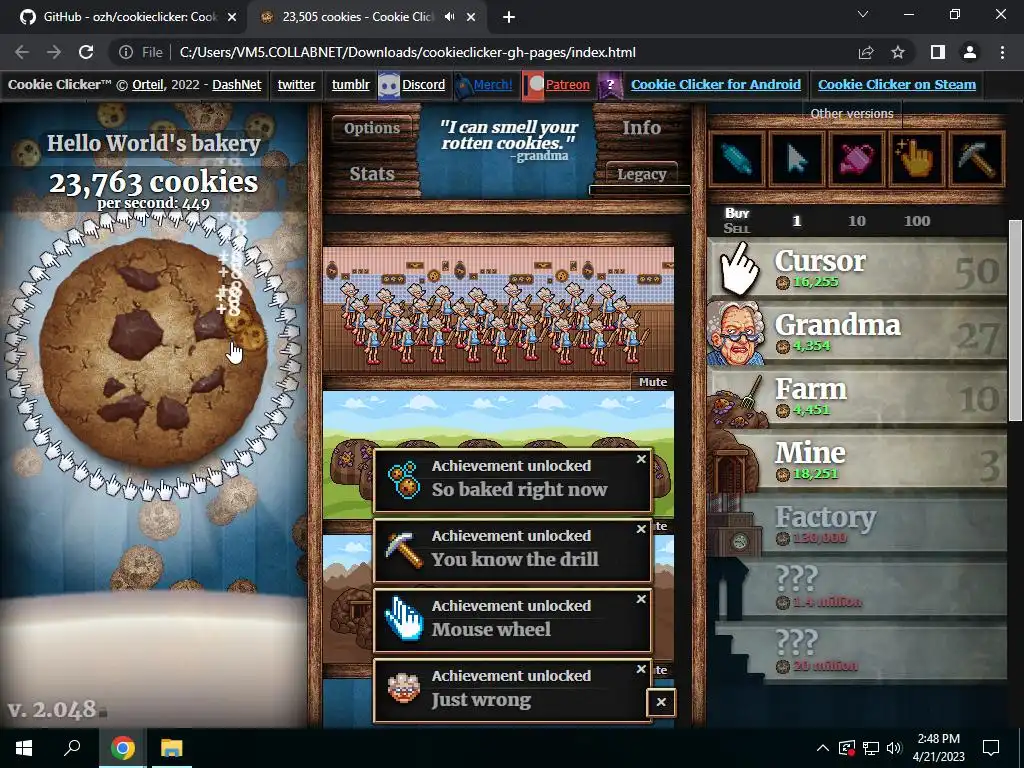Open the Patreon link

click(x=568, y=84)
